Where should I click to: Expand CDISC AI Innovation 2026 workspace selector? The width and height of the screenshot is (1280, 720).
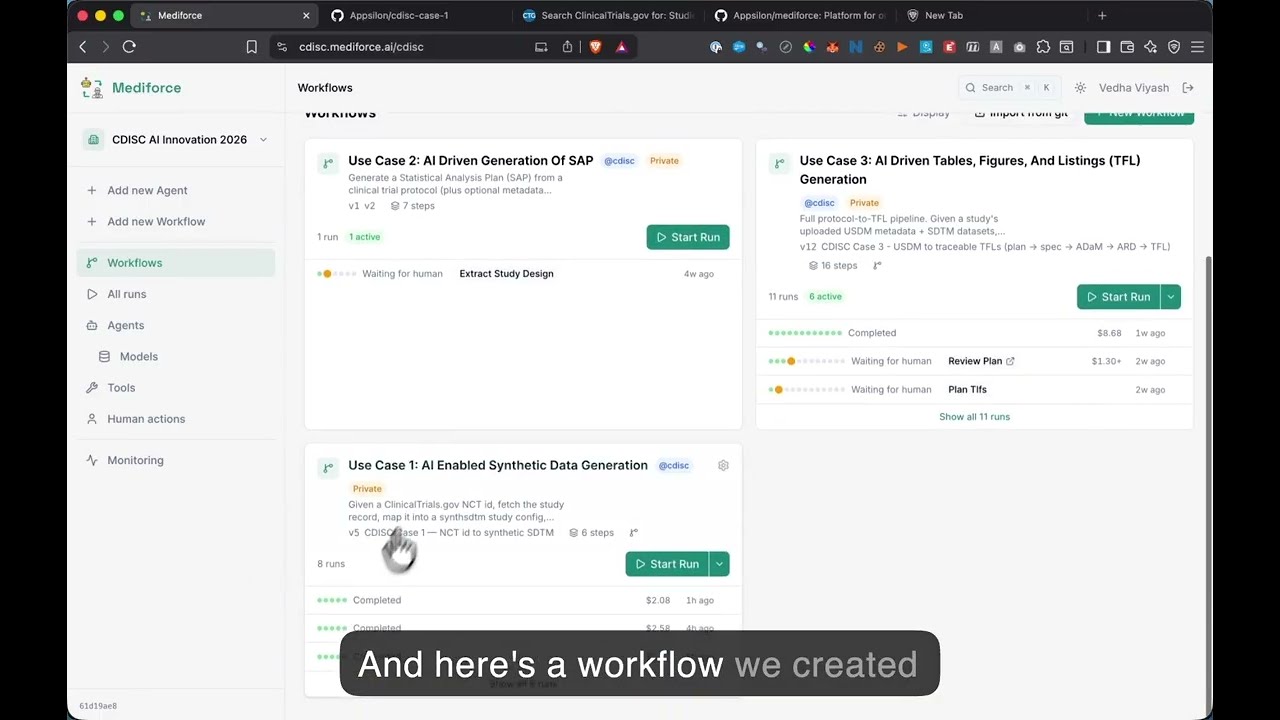178,140
